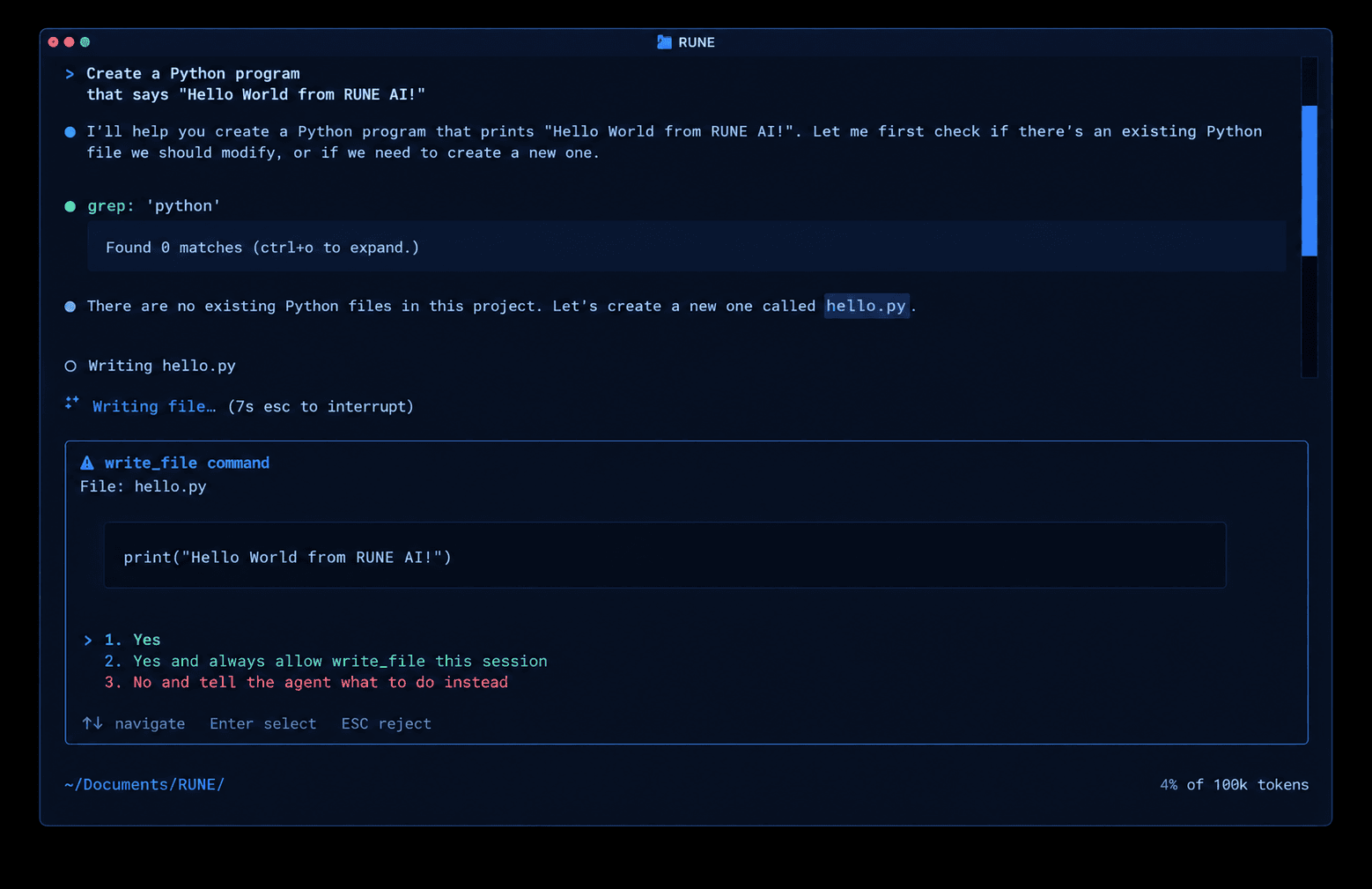Click the warning triangle icon beside write_file command
The image size is (1372, 889).
tap(87, 463)
